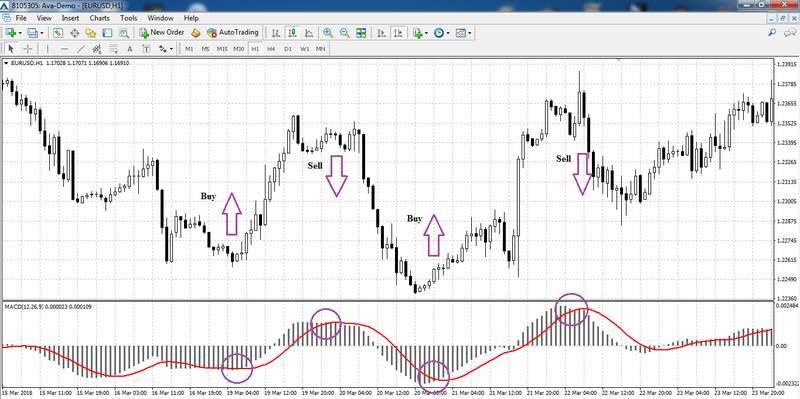Select the draw trendline tool
Viewport: 800px width, 399px height.
81,49
